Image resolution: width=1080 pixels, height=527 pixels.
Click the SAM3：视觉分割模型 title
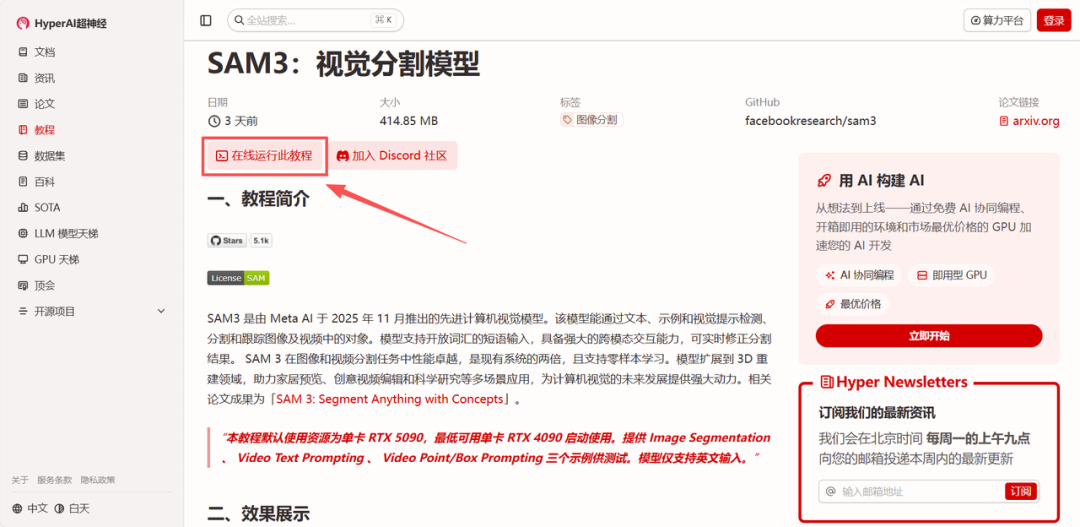tap(343, 65)
